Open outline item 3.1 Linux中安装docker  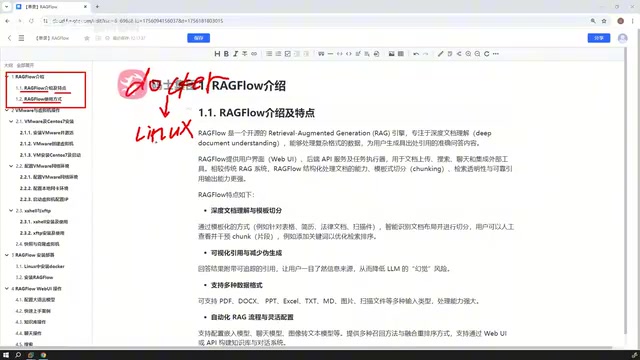(40, 267)
